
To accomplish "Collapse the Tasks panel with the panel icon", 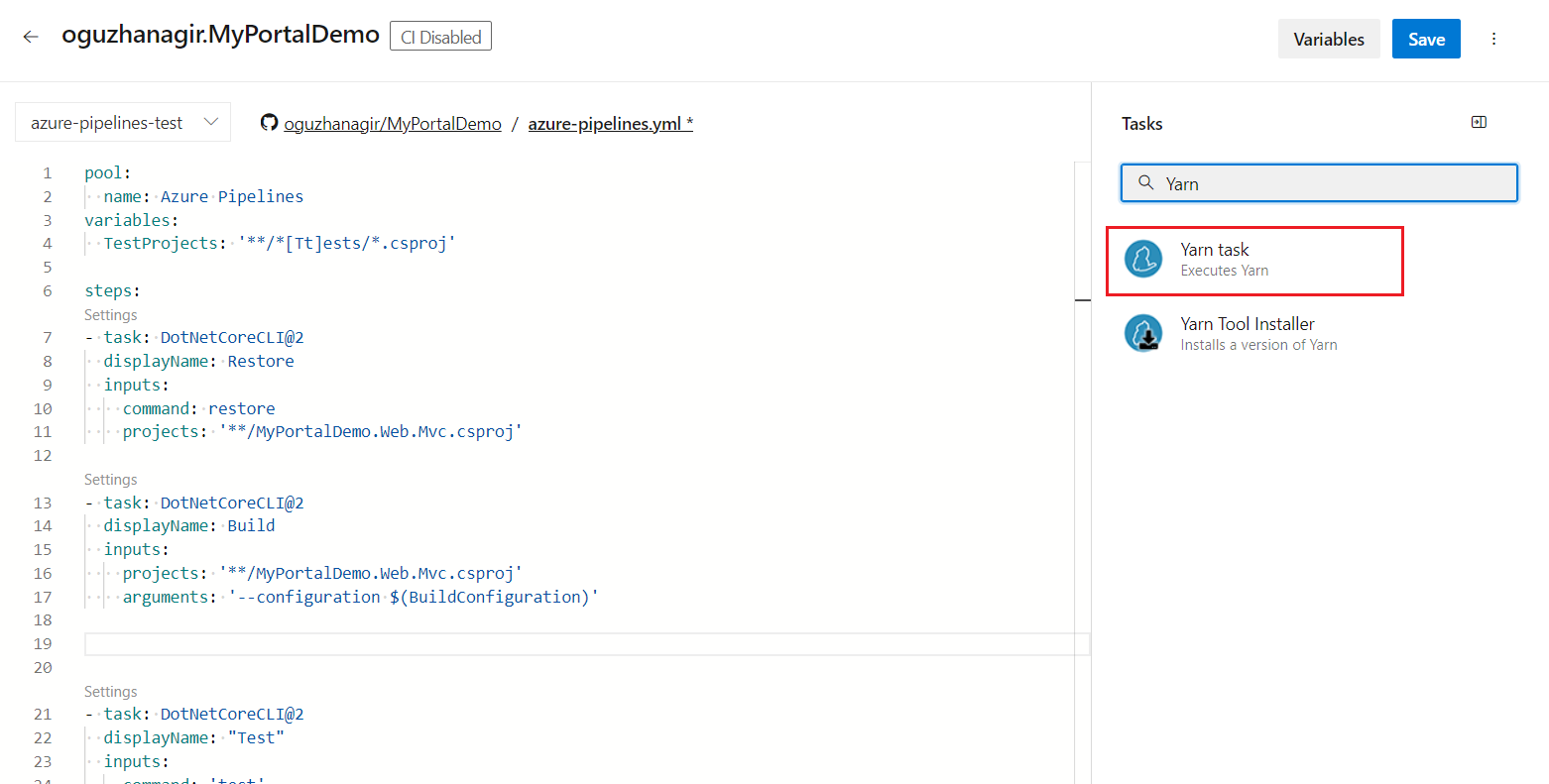I will (1479, 122).
